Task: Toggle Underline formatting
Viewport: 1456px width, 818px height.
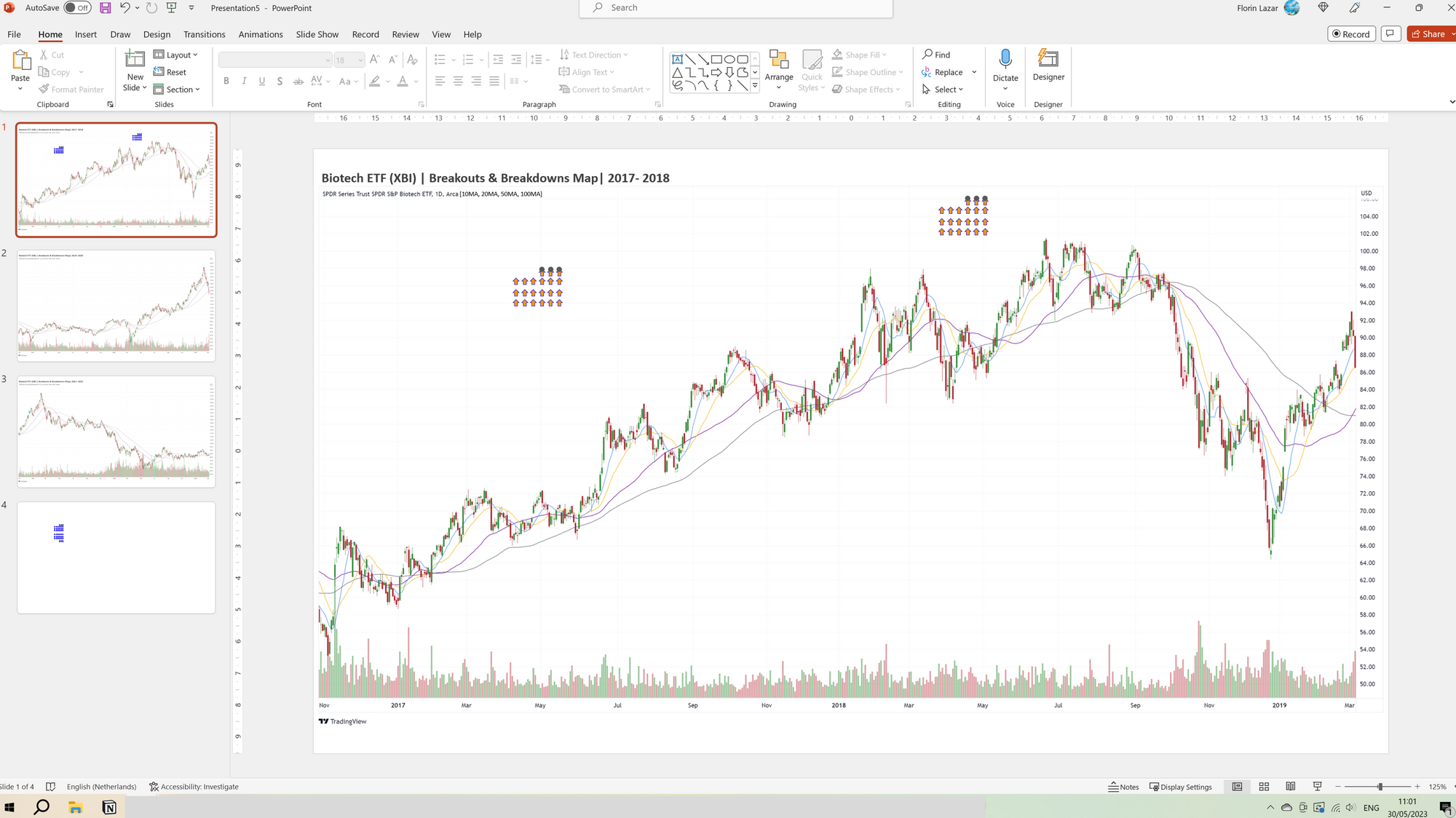Action: pyautogui.click(x=262, y=82)
